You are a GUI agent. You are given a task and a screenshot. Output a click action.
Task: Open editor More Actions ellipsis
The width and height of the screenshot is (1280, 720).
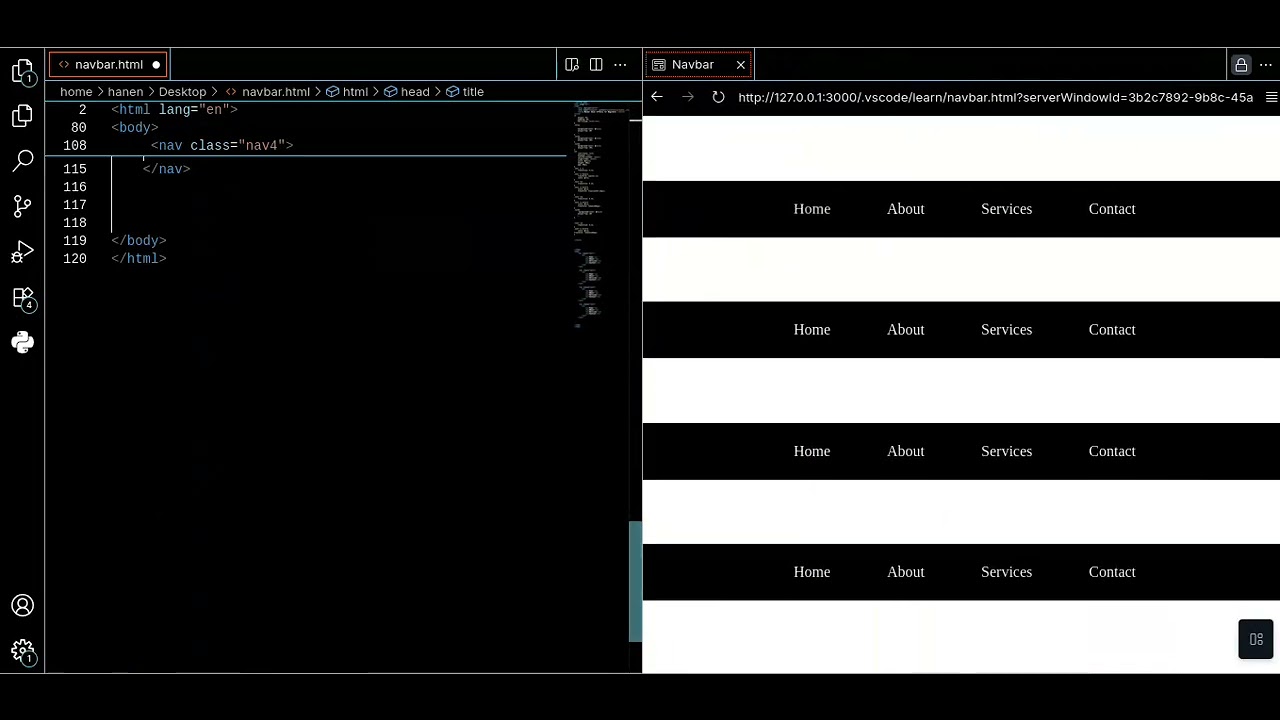coord(620,64)
